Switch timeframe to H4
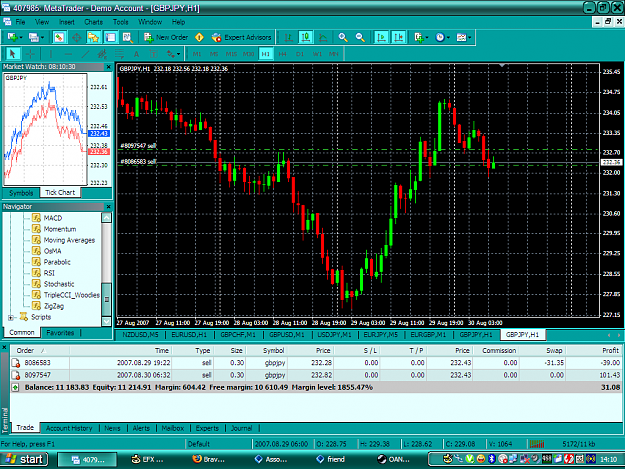 coord(283,54)
